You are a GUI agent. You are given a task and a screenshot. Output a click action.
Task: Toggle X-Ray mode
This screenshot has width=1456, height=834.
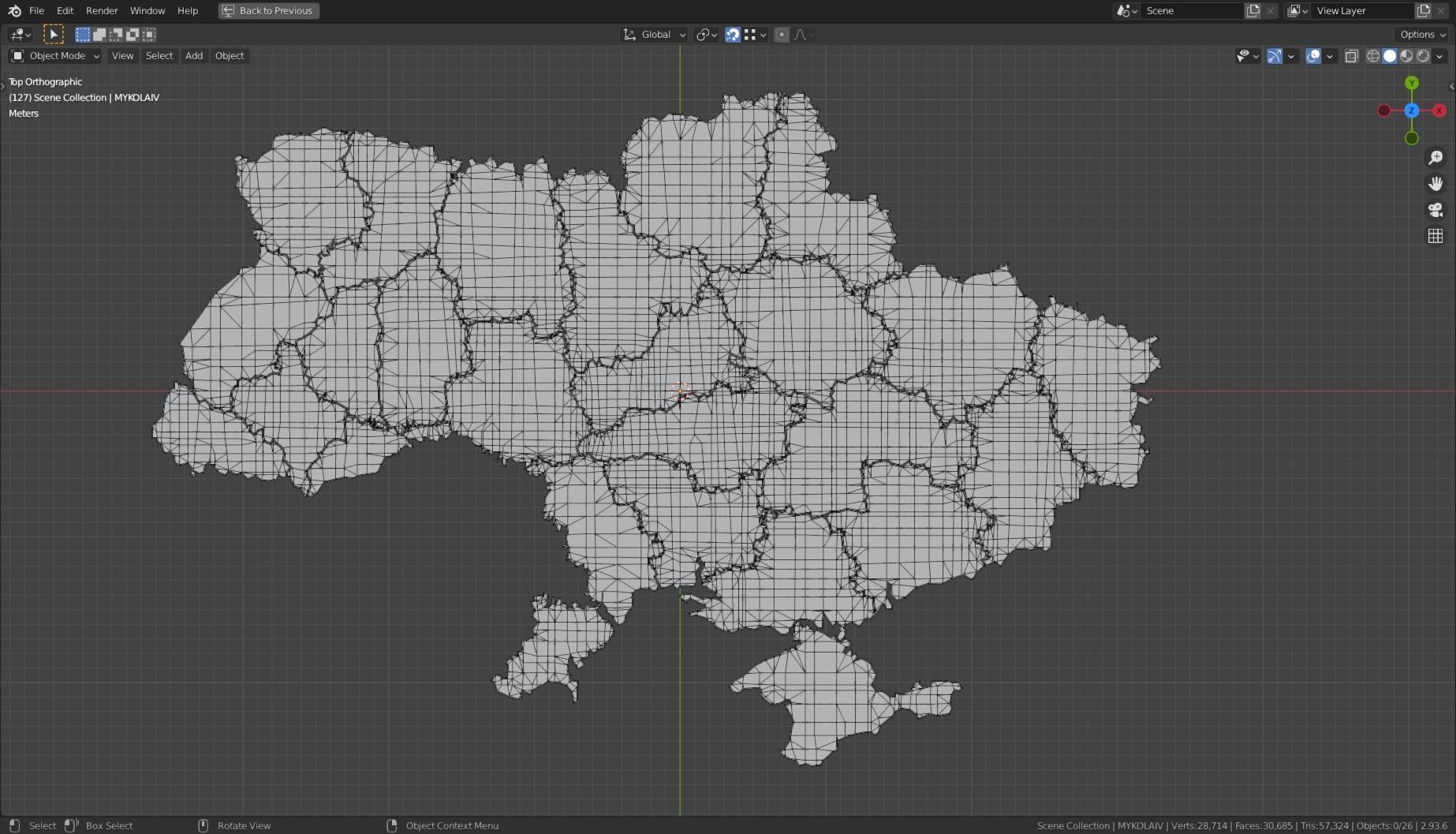[1352, 56]
